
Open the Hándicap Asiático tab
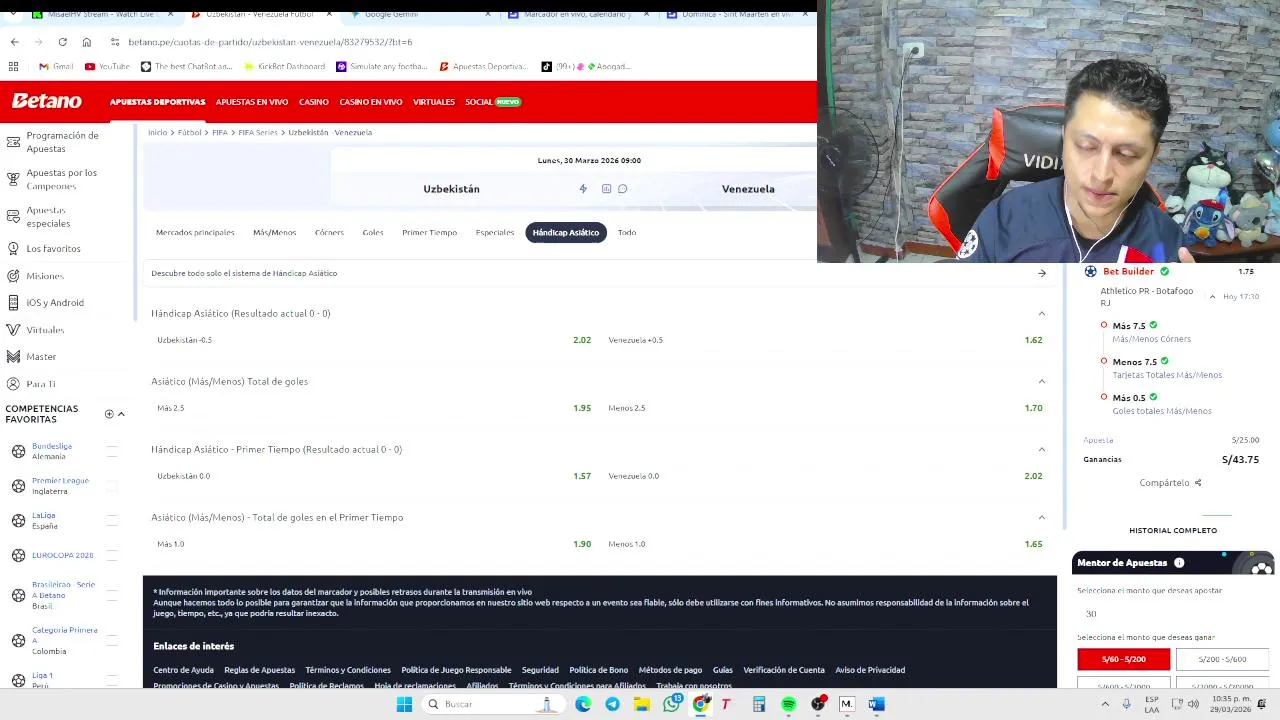(566, 232)
